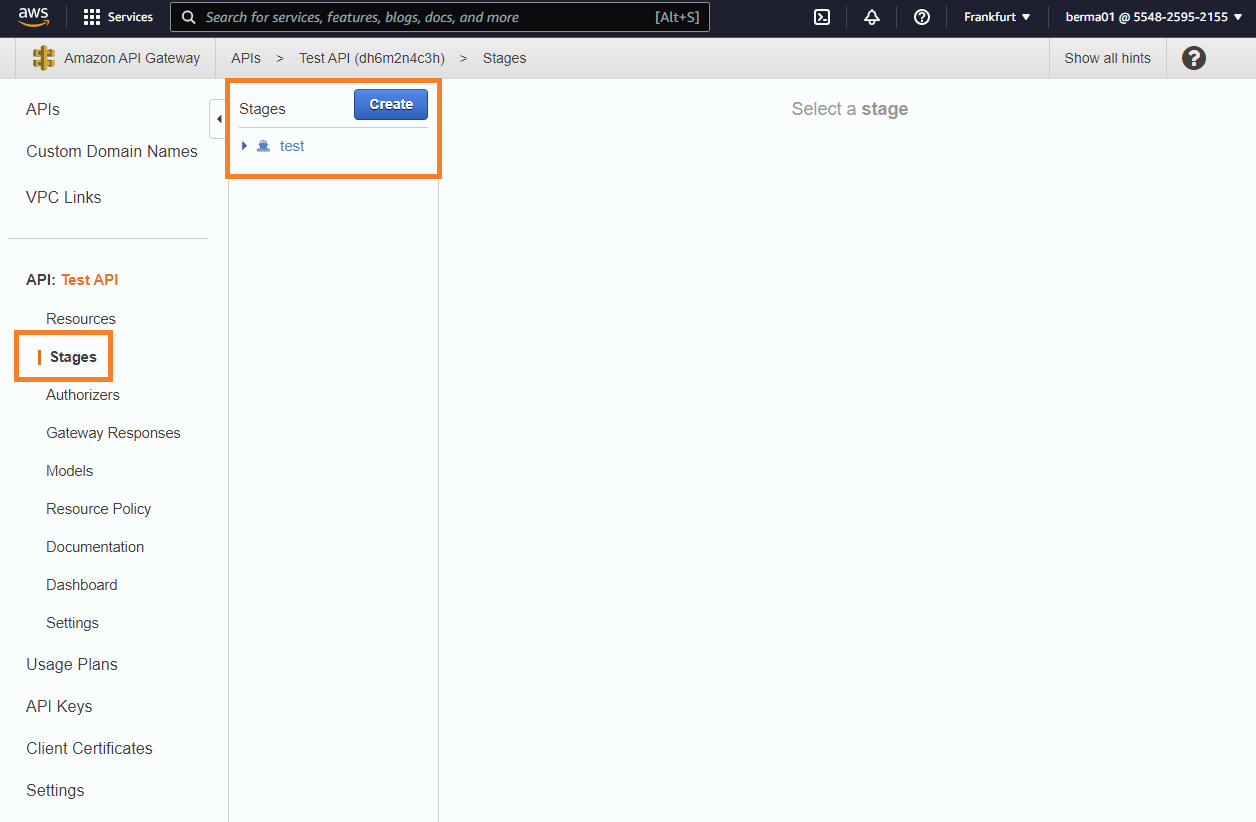Click the Amazon API Gateway logo
The height and width of the screenshot is (822, 1256).
coord(43,58)
